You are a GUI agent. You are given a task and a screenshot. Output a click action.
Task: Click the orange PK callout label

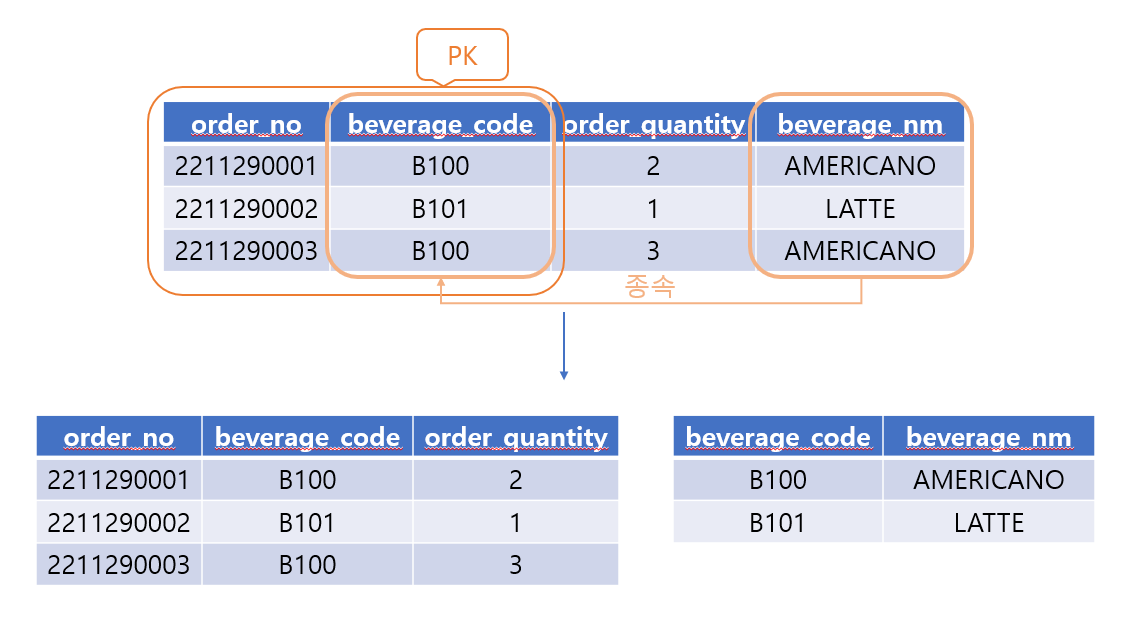coord(462,55)
